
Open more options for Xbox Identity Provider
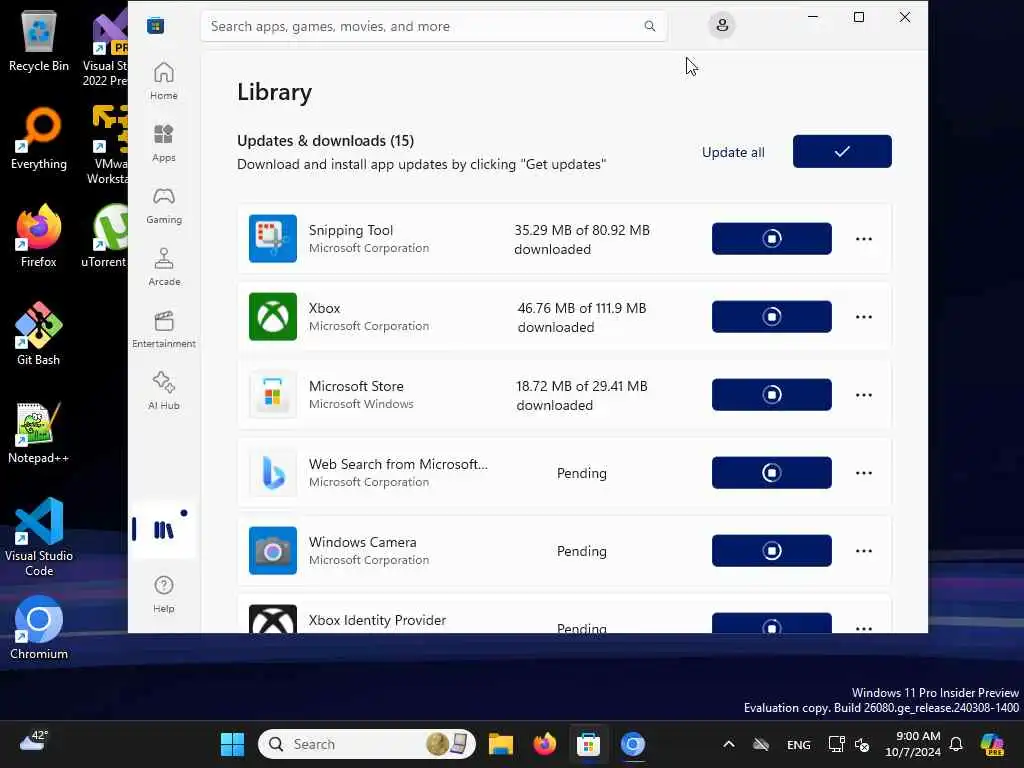[863, 627]
